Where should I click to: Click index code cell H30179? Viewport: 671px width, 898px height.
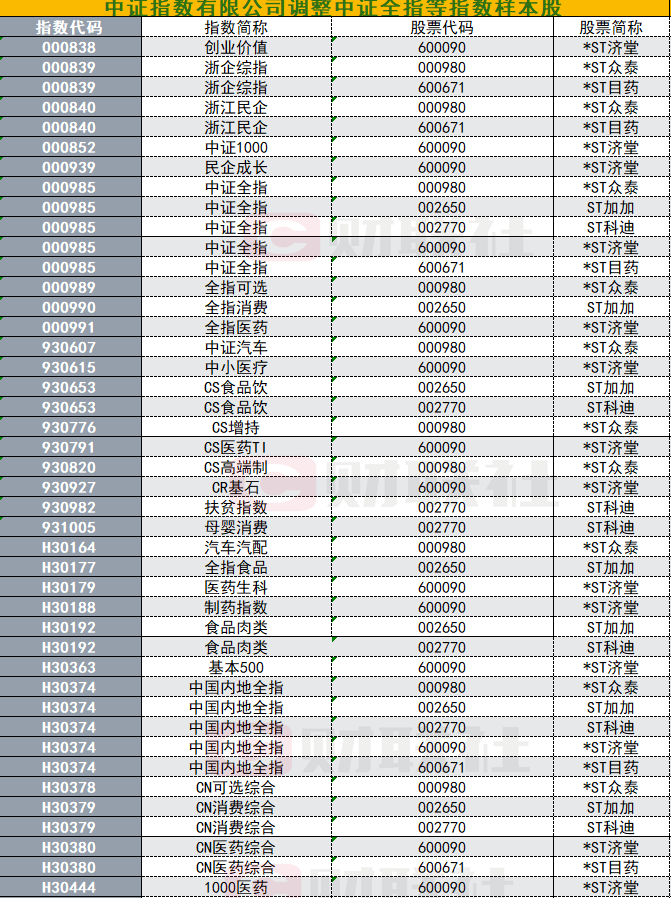pos(70,588)
